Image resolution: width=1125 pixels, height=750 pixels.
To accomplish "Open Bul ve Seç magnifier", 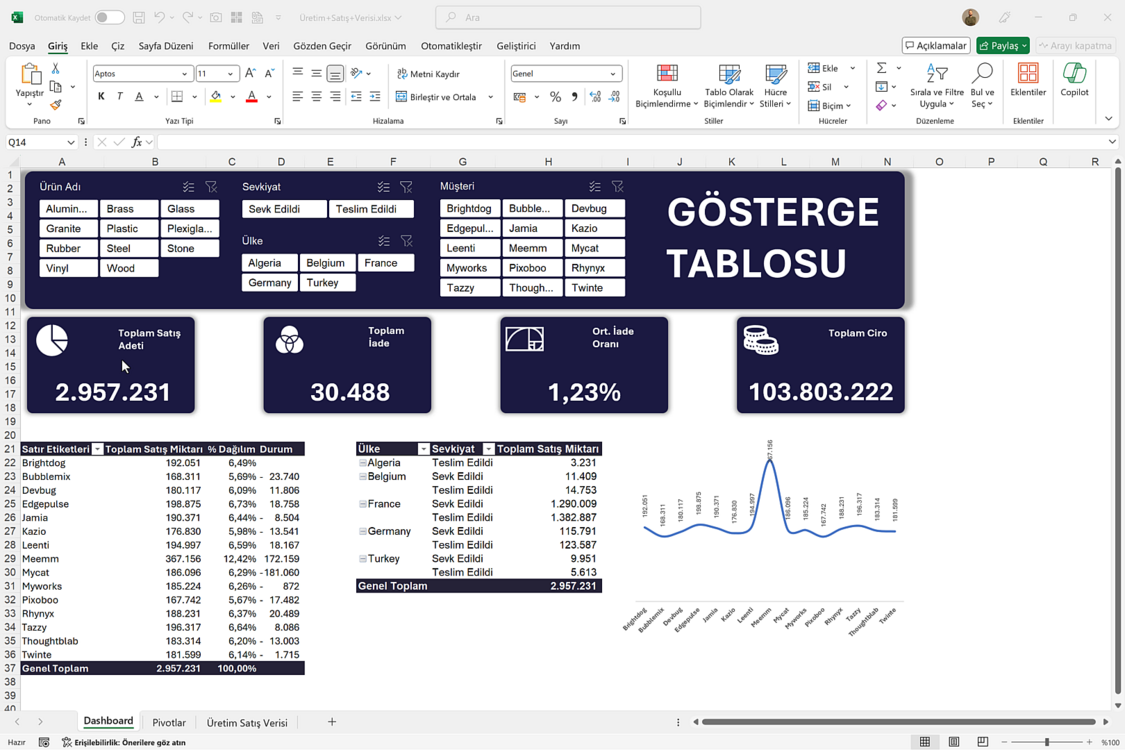I will (982, 85).
